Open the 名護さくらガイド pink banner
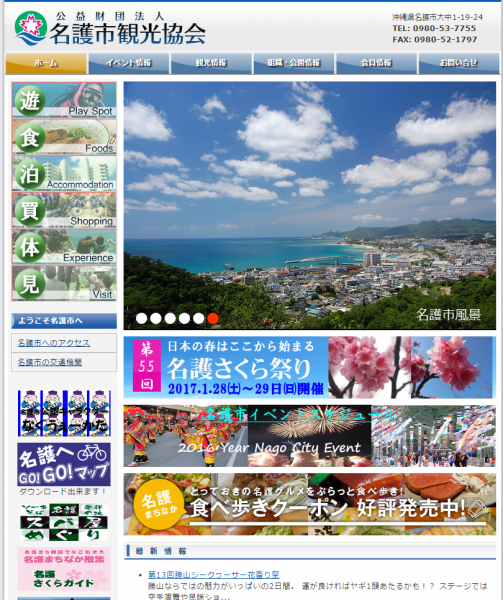 click(x=64, y=569)
